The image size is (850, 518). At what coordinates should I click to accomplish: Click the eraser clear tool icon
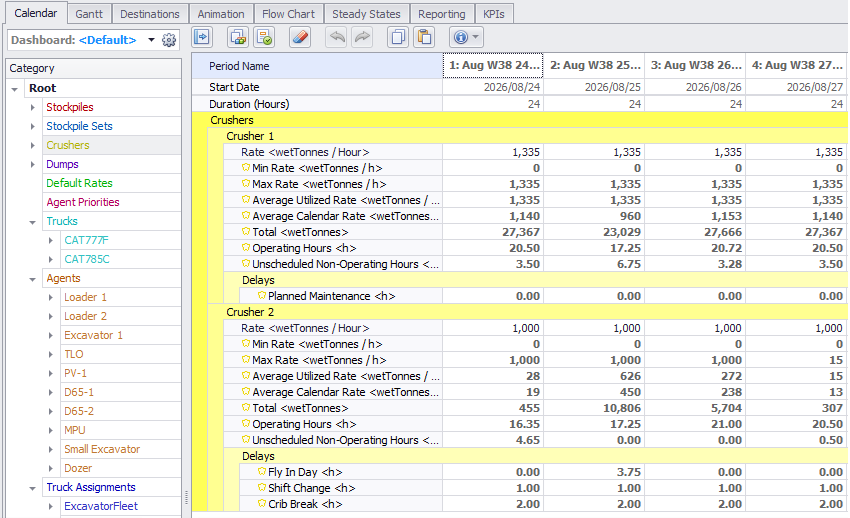(x=299, y=37)
